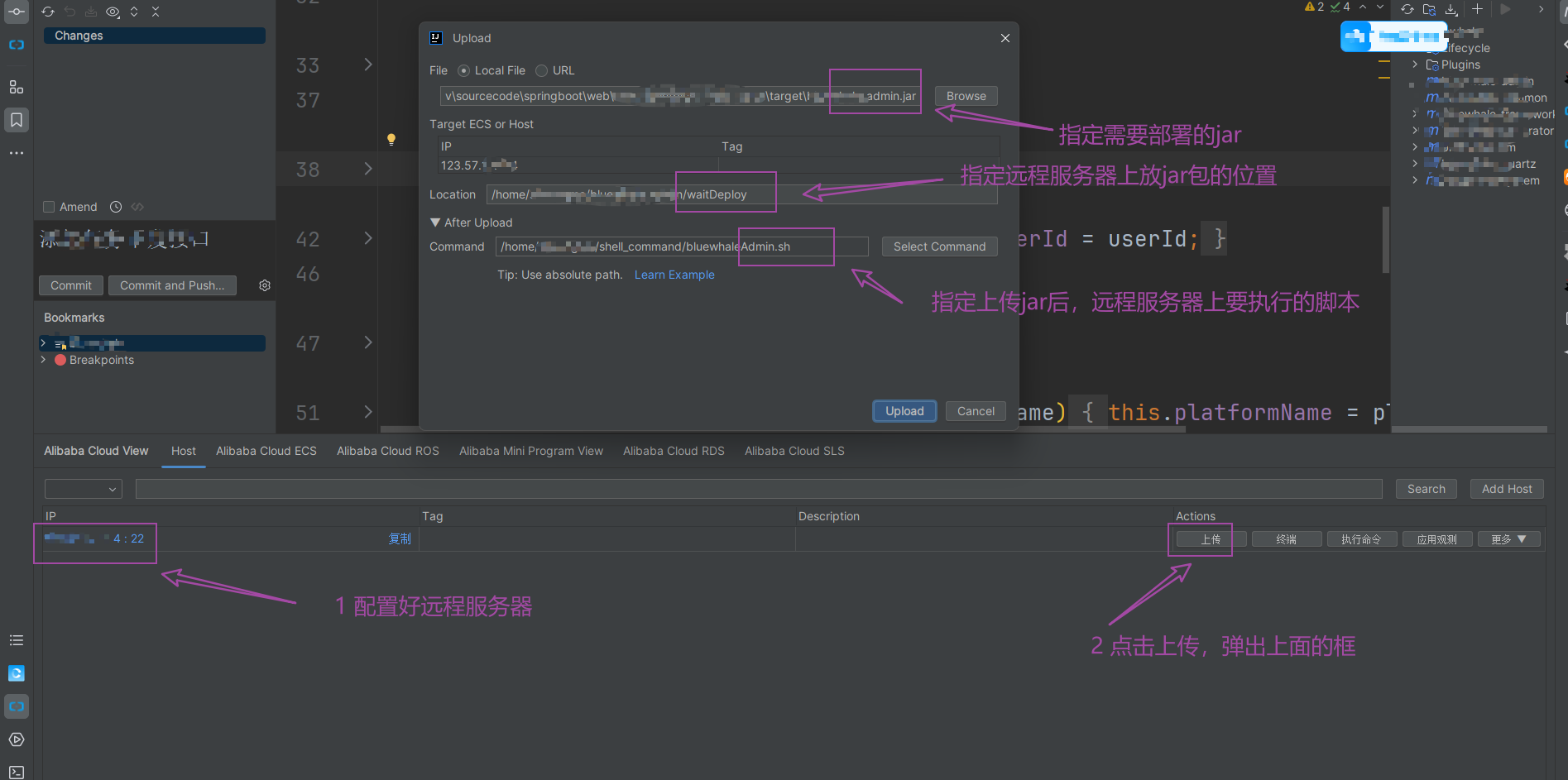The width and height of the screenshot is (1568, 780).
Task: Download Maven sources and documentation
Action: click(x=1451, y=9)
